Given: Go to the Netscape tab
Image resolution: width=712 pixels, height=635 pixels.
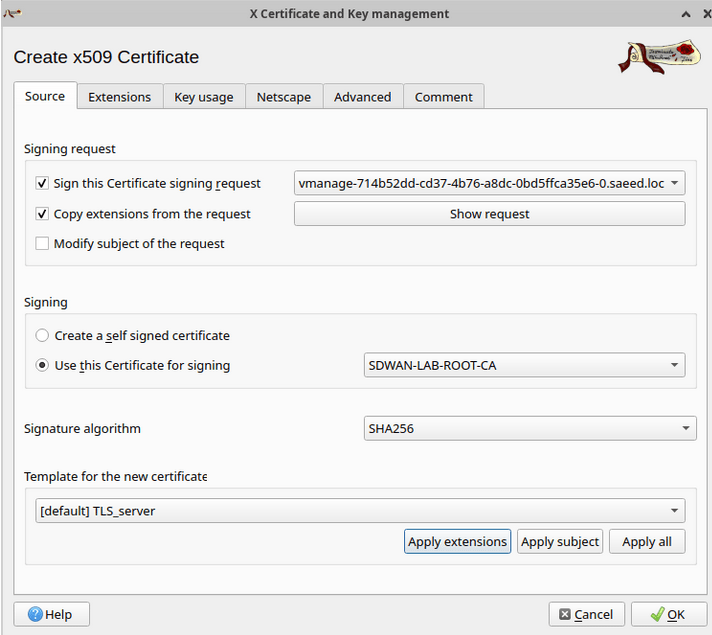Looking at the screenshot, I should click(x=283, y=97).
